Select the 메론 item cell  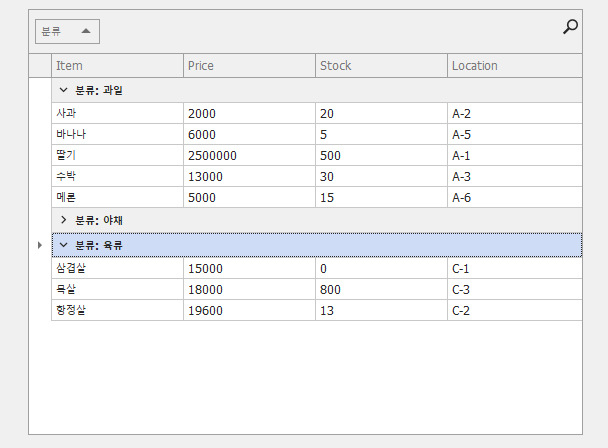pos(117,197)
